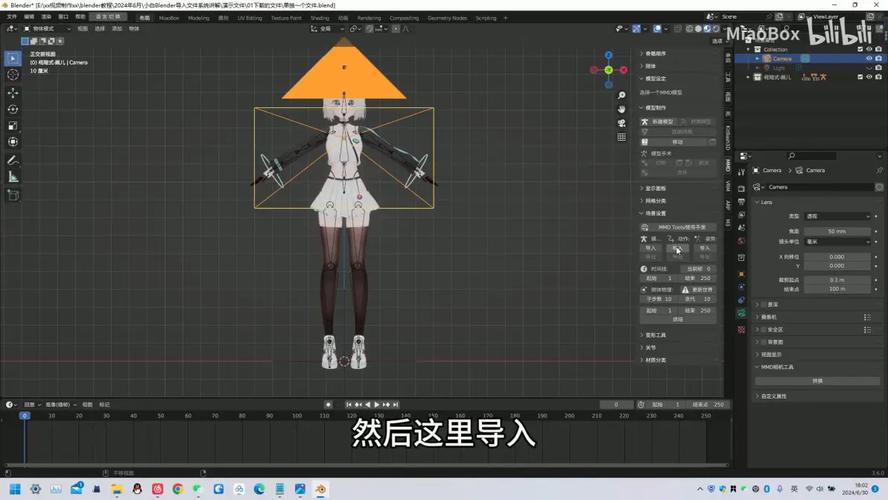The height and width of the screenshot is (500, 888).
Task: Toggle Collection exclude checkbox in outliner
Action: 860,49
